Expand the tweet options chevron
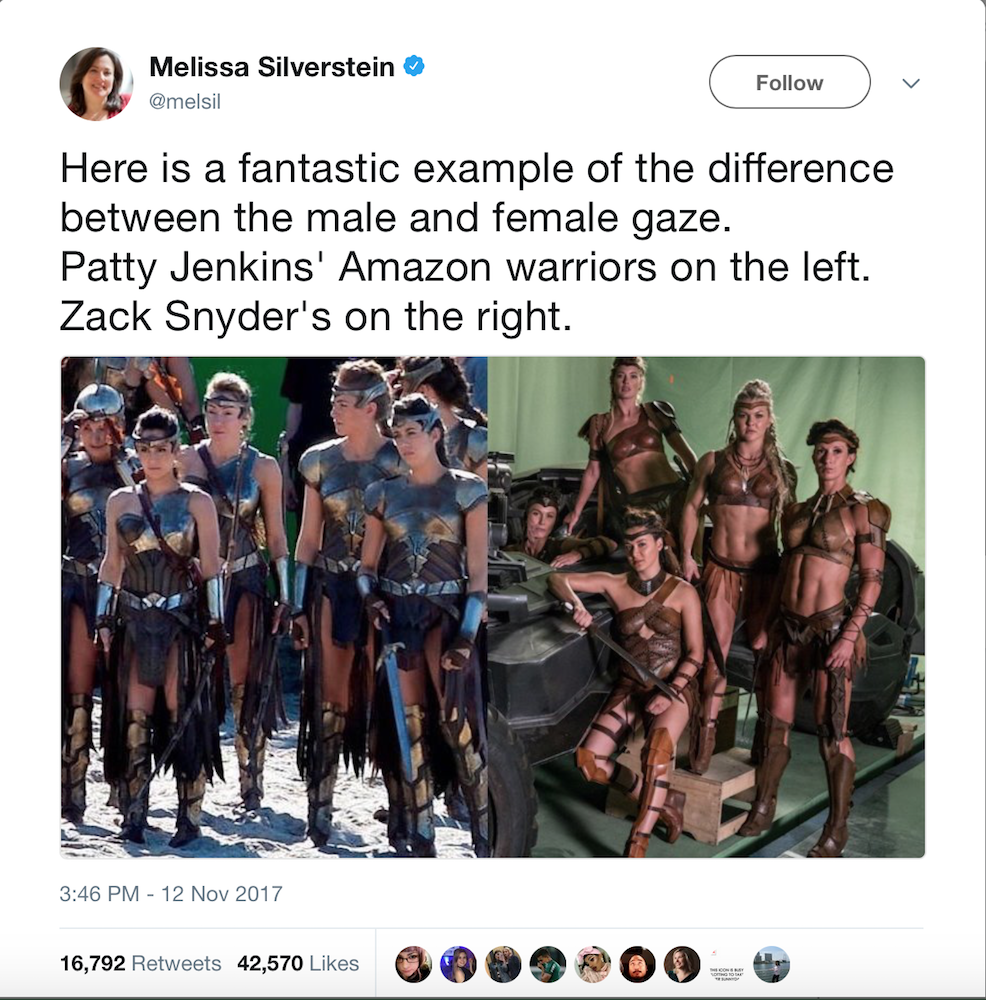 pyautogui.click(x=911, y=83)
